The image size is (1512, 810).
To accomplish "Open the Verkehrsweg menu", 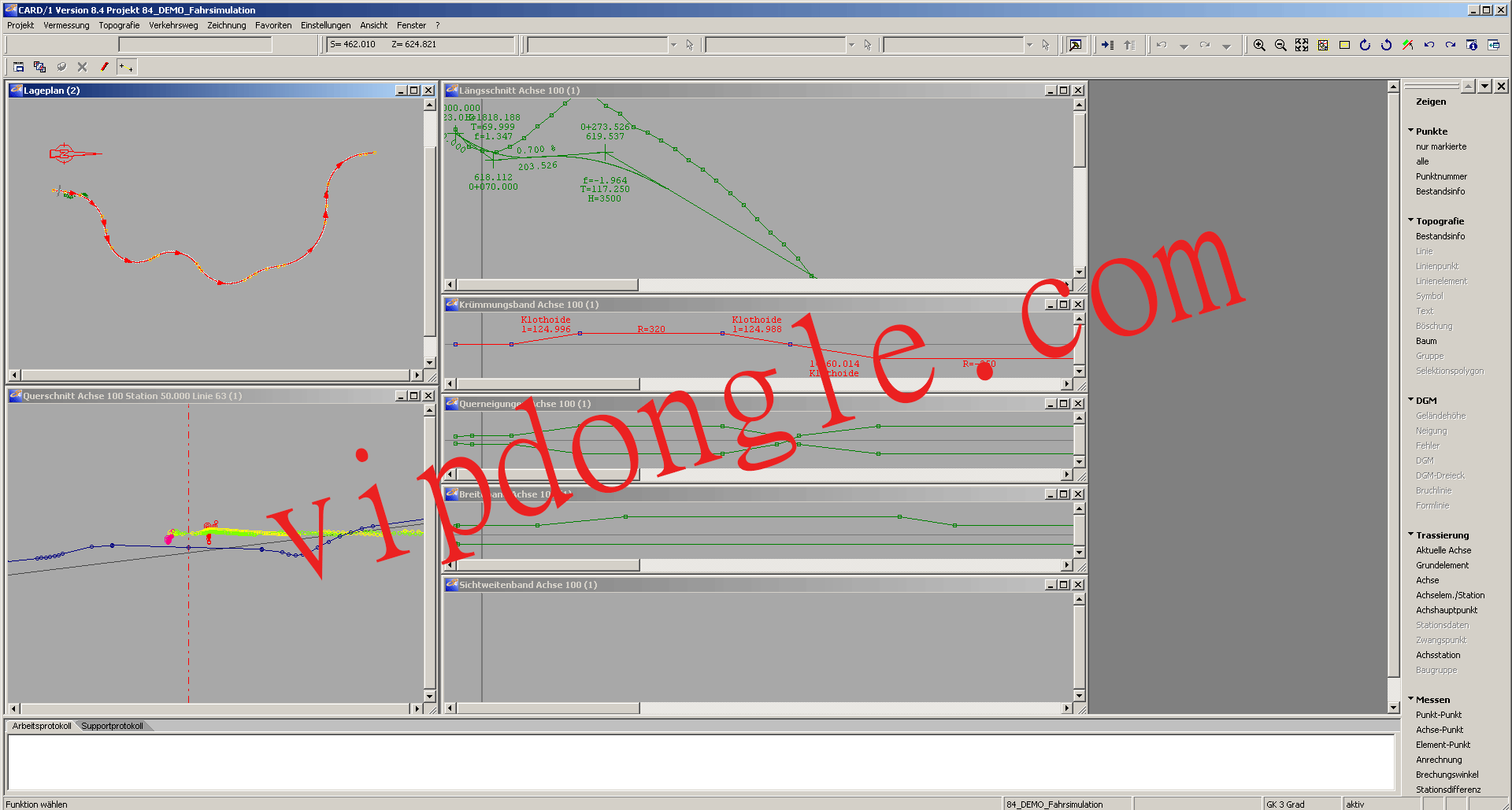I will 173,24.
